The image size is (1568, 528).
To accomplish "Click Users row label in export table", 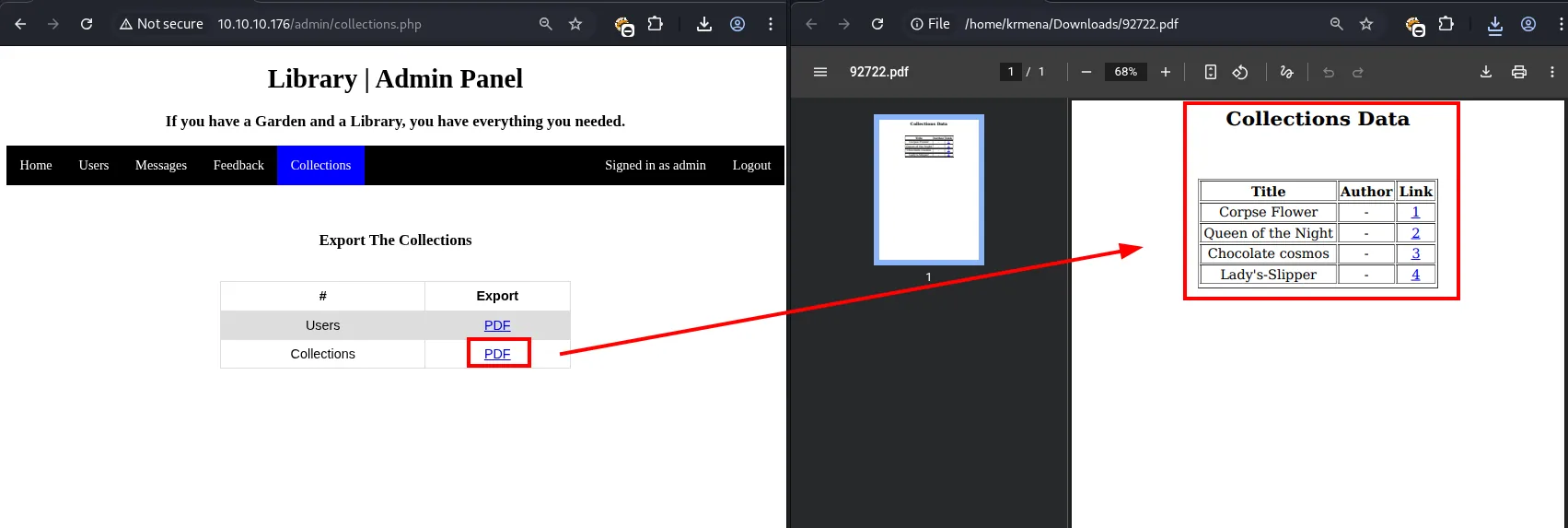I will (x=322, y=325).
